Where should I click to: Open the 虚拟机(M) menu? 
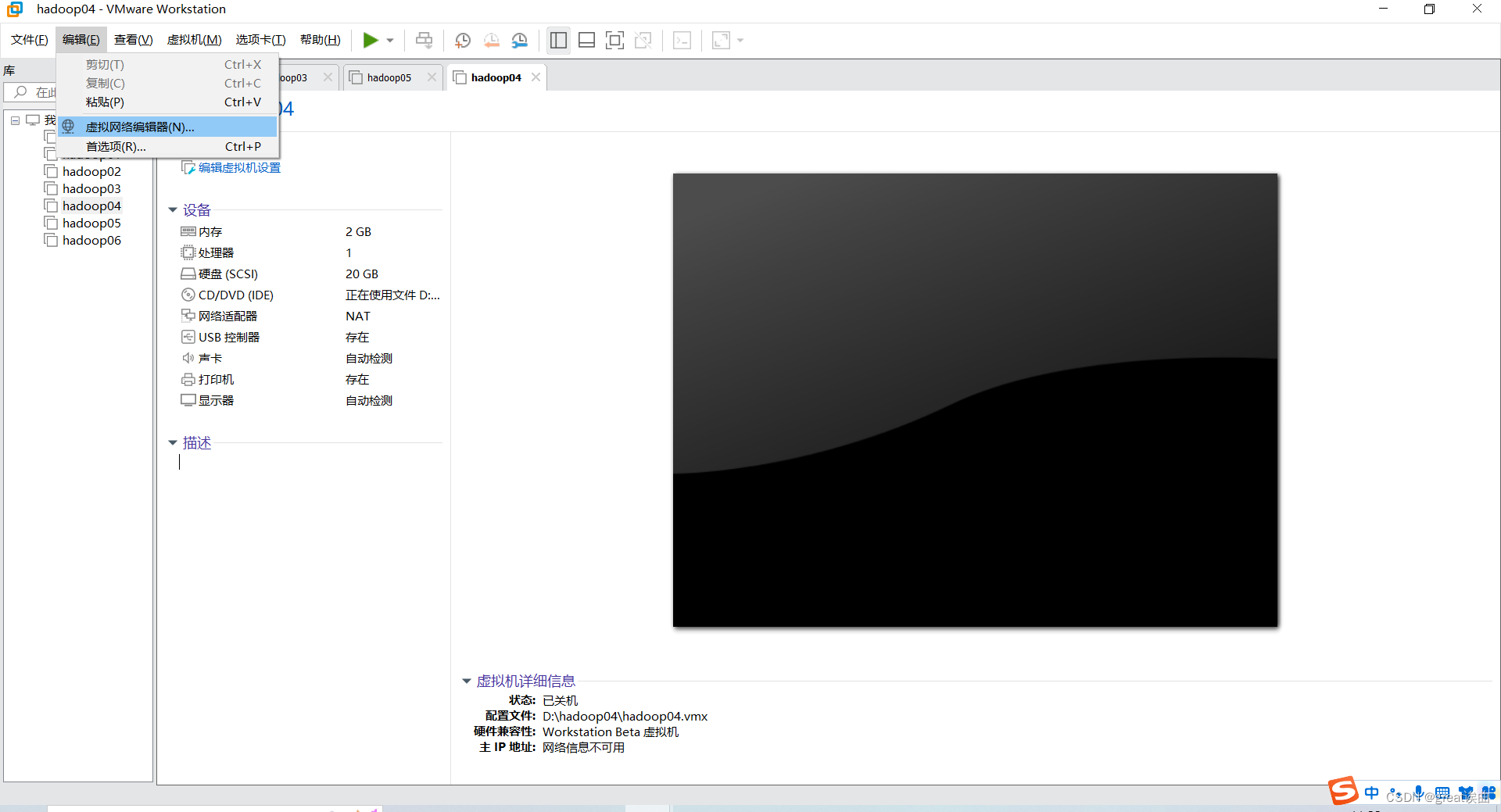[x=194, y=40]
